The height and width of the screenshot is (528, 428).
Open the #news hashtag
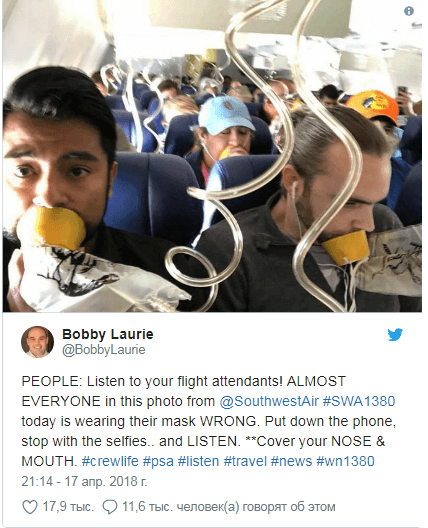[x=291, y=461]
